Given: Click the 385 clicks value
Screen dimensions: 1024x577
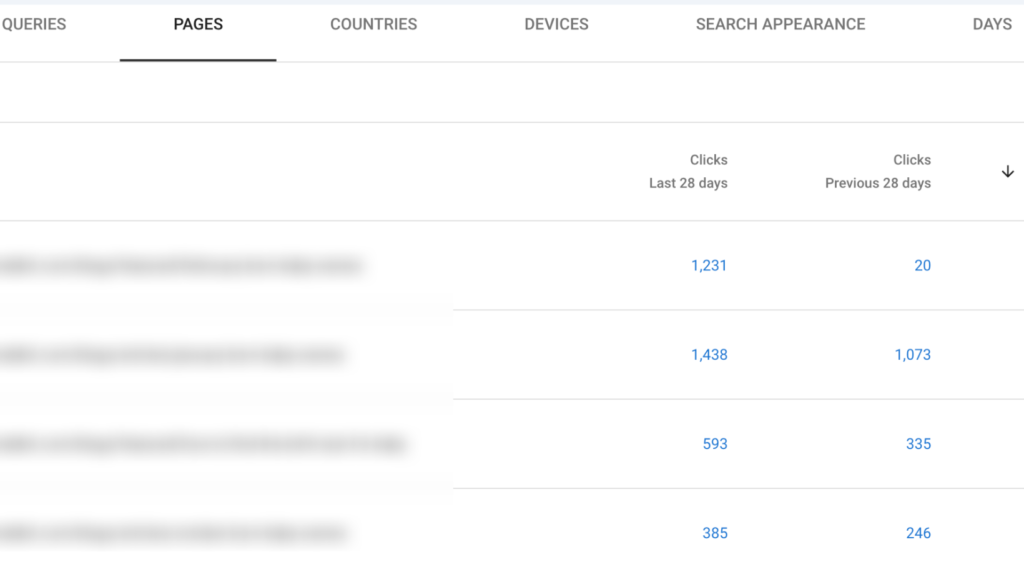Looking at the screenshot, I should (715, 533).
